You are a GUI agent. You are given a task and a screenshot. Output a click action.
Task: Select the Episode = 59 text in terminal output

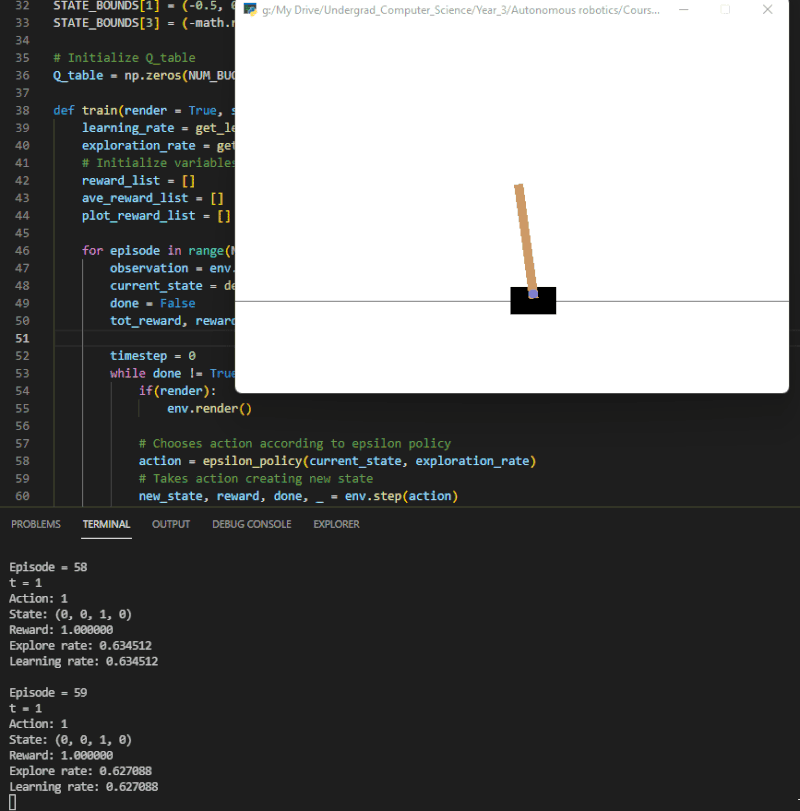[x=47, y=692]
